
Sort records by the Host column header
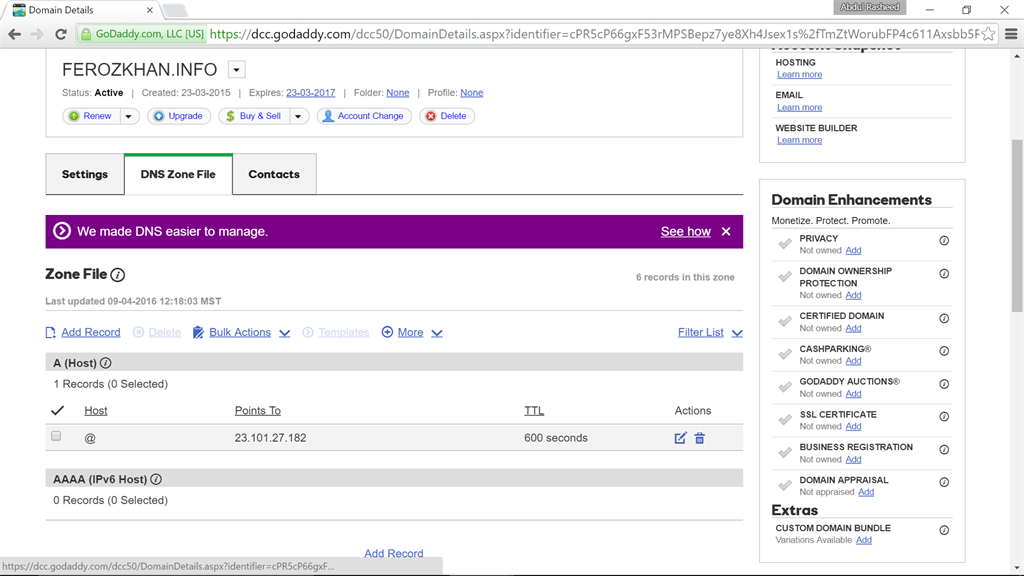pos(95,410)
